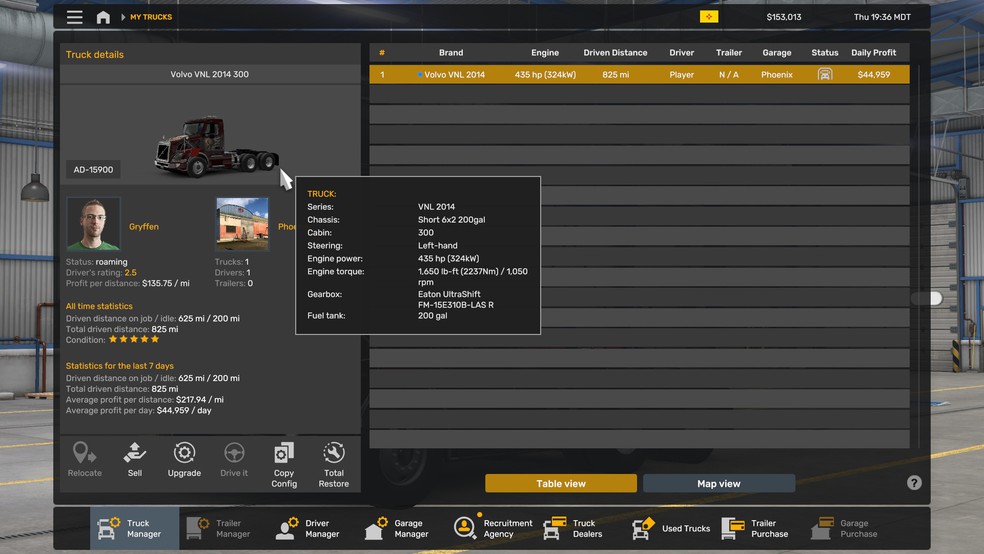The height and width of the screenshot is (554, 984).
Task: Go to the home screen icon
Action: 103,17
